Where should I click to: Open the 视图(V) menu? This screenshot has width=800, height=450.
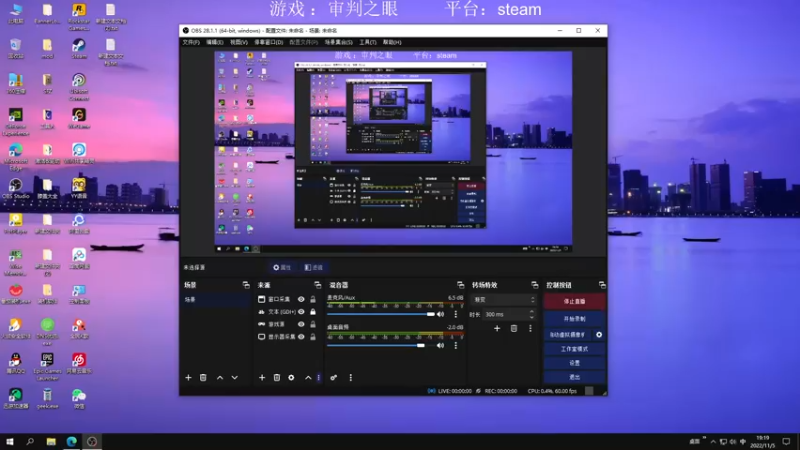pyautogui.click(x=238, y=42)
